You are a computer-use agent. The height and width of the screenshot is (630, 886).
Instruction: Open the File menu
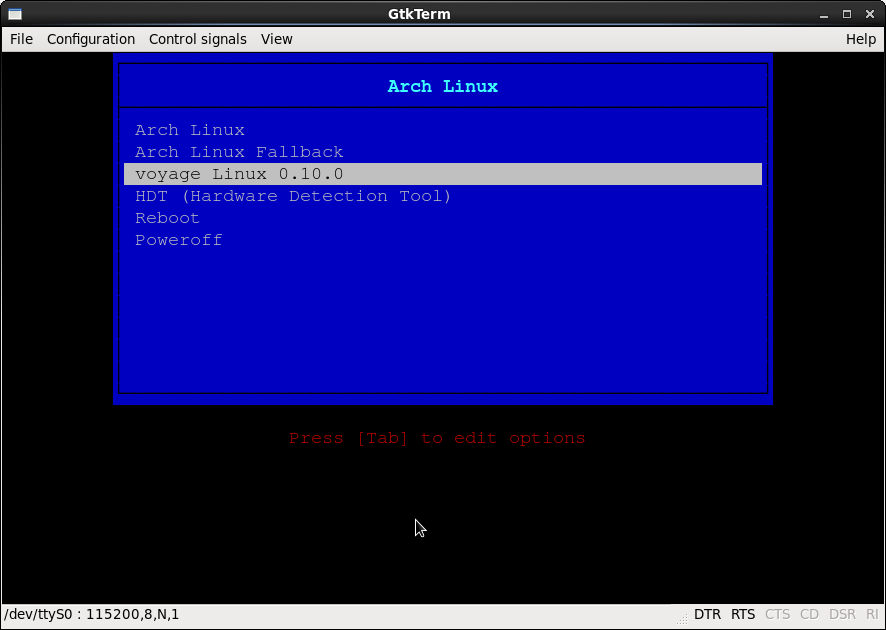click(21, 39)
